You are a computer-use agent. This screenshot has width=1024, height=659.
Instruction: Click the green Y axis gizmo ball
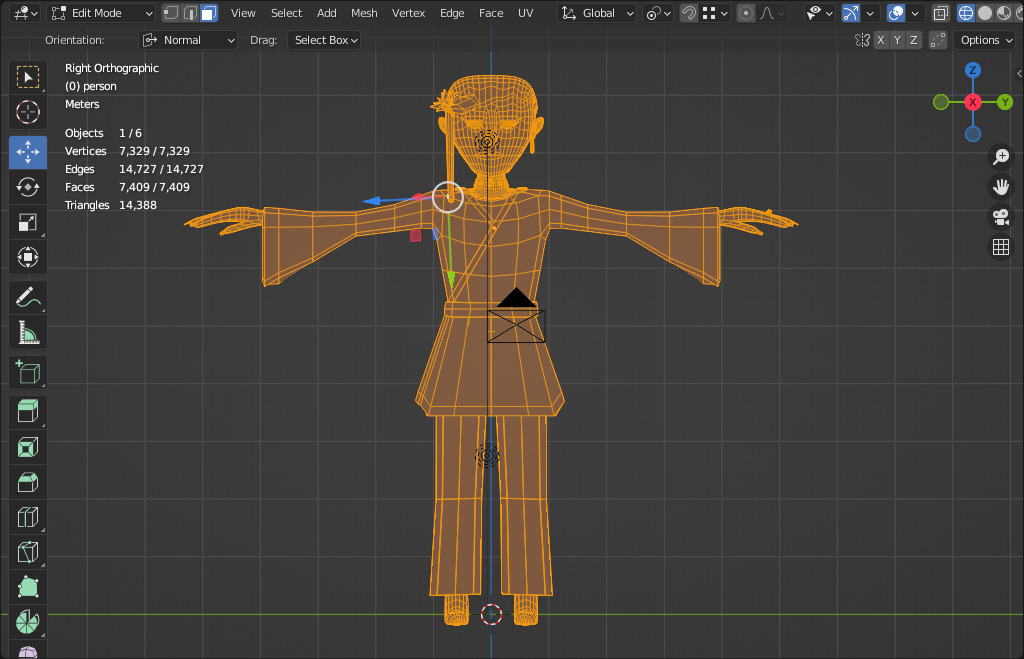1005,102
